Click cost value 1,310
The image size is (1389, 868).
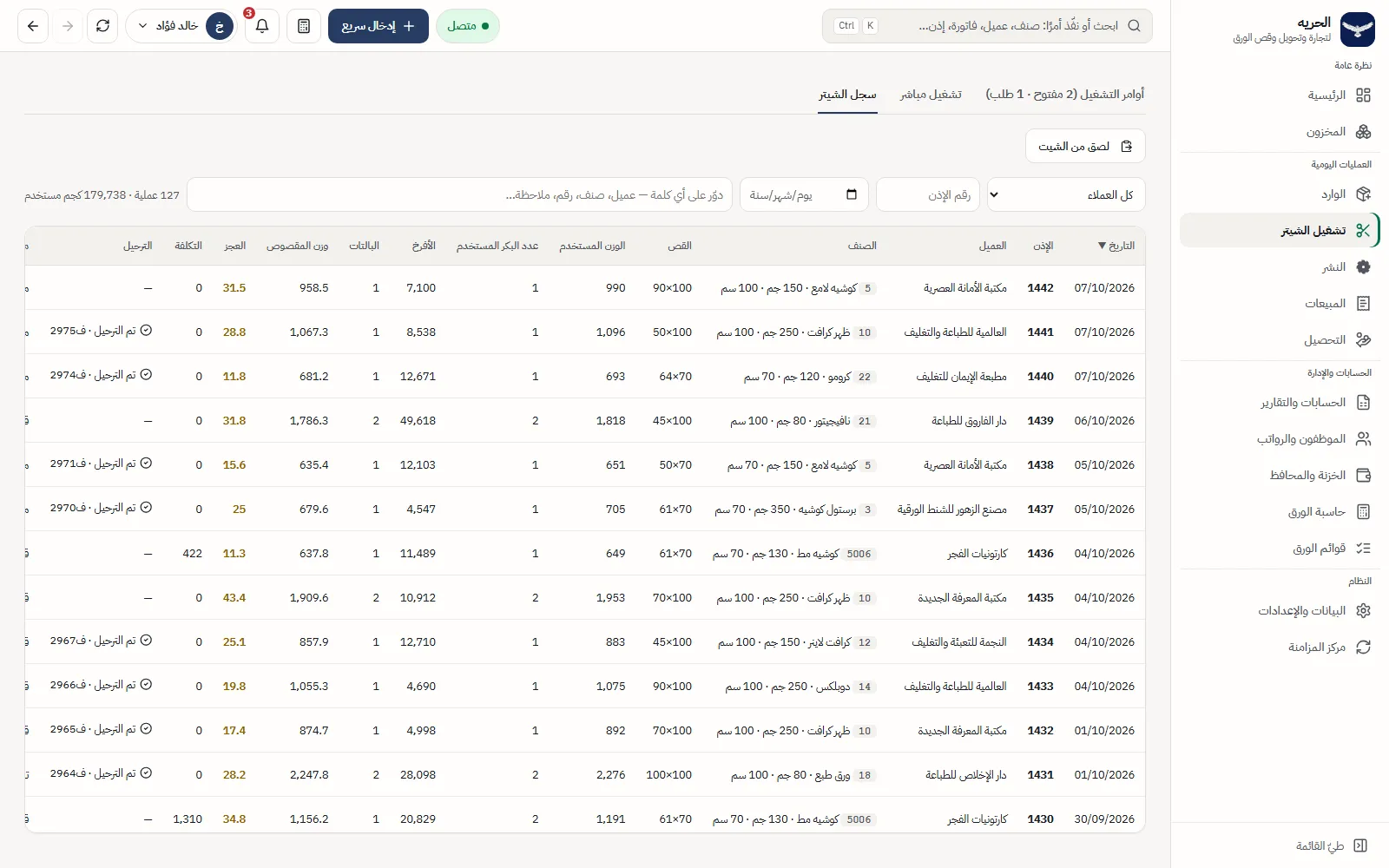188,819
